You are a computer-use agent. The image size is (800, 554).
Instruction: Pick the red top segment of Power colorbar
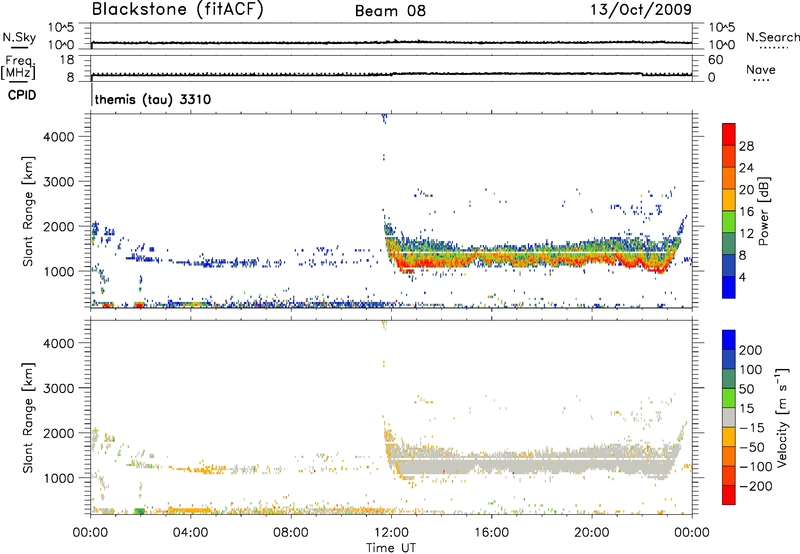coord(729,135)
